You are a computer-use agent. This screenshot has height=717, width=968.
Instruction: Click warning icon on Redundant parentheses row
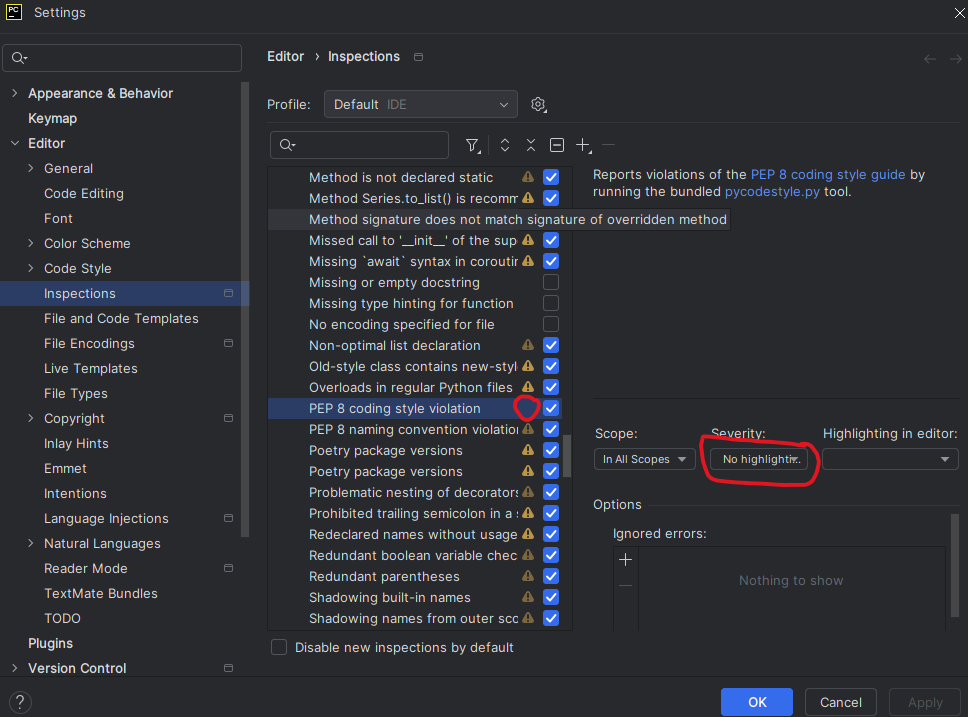coord(528,576)
